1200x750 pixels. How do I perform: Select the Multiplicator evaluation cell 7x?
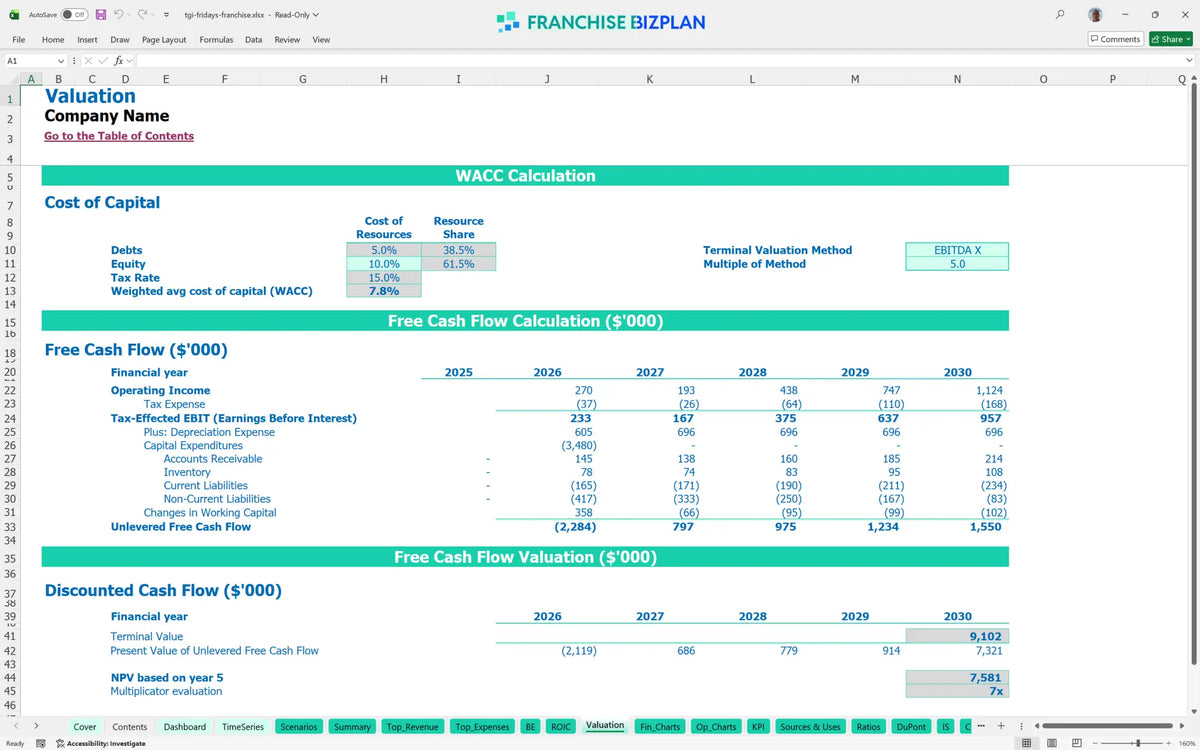pyautogui.click(x=957, y=691)
